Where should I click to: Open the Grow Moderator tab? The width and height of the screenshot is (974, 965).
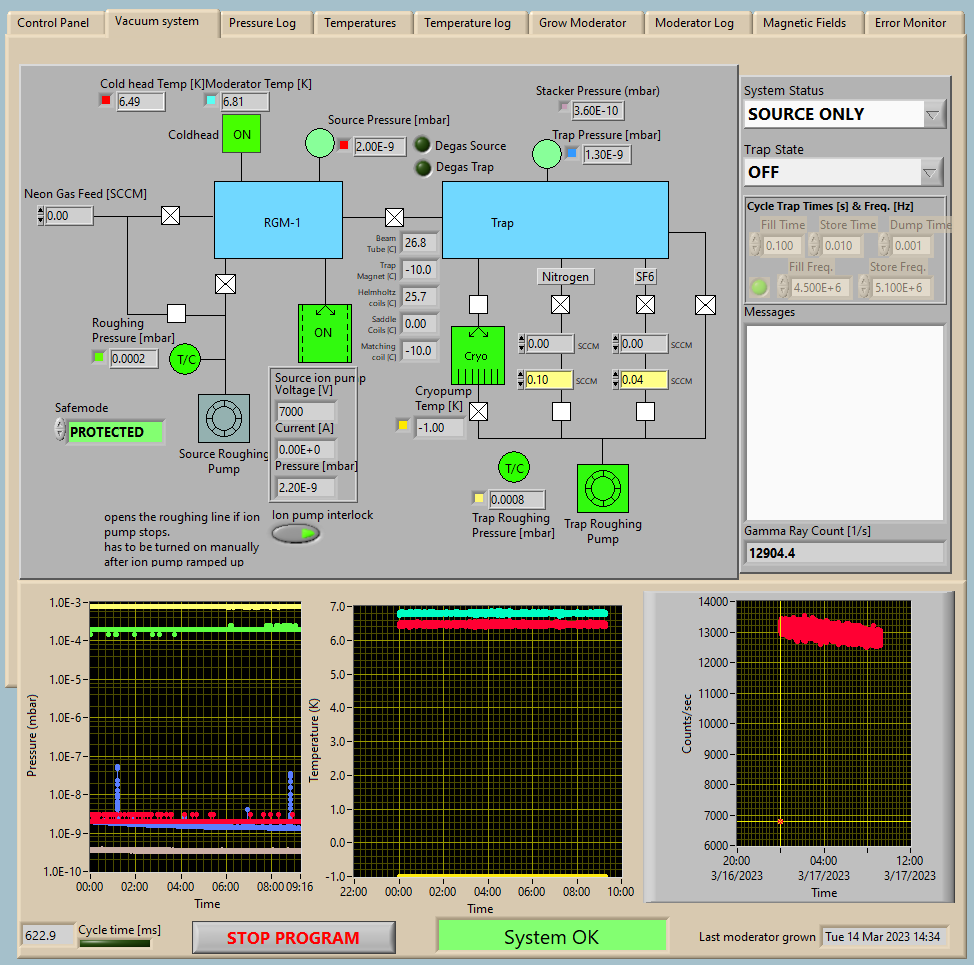coord(582,23)
